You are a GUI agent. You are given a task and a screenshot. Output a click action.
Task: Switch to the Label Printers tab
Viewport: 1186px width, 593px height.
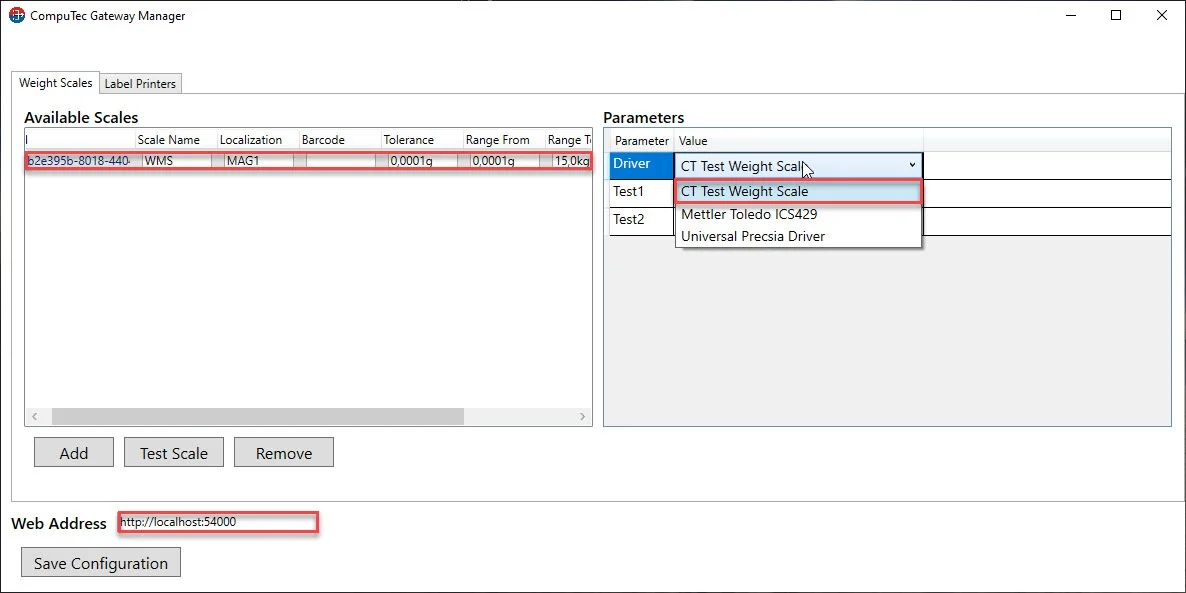140,84
